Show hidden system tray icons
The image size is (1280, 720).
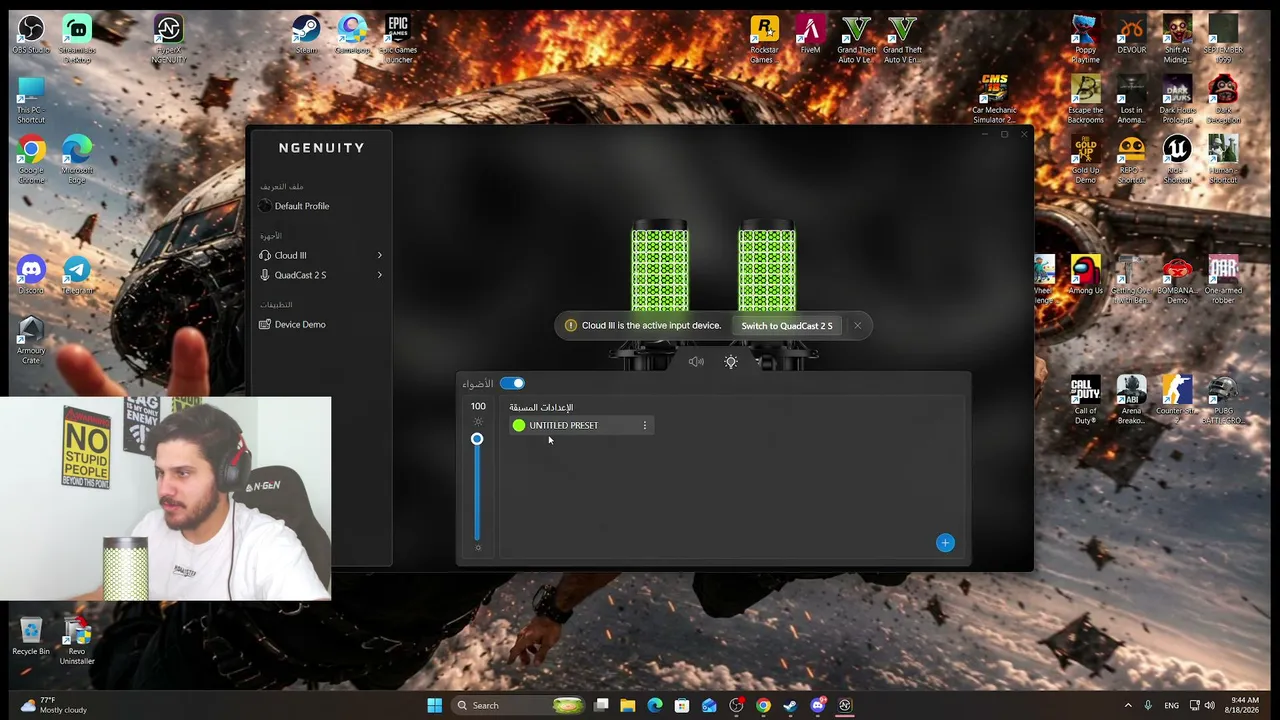[x=1128, y=706]
